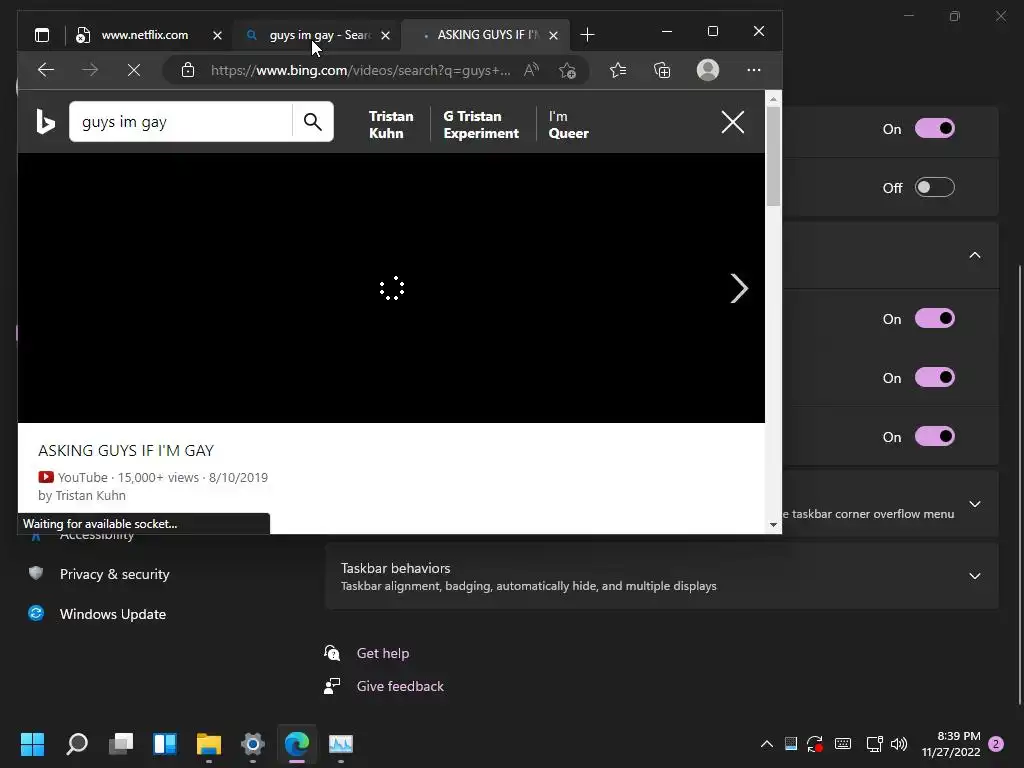Collapse the expanded taskbar section chevron
1024x768 pixels.
point(974,255)
